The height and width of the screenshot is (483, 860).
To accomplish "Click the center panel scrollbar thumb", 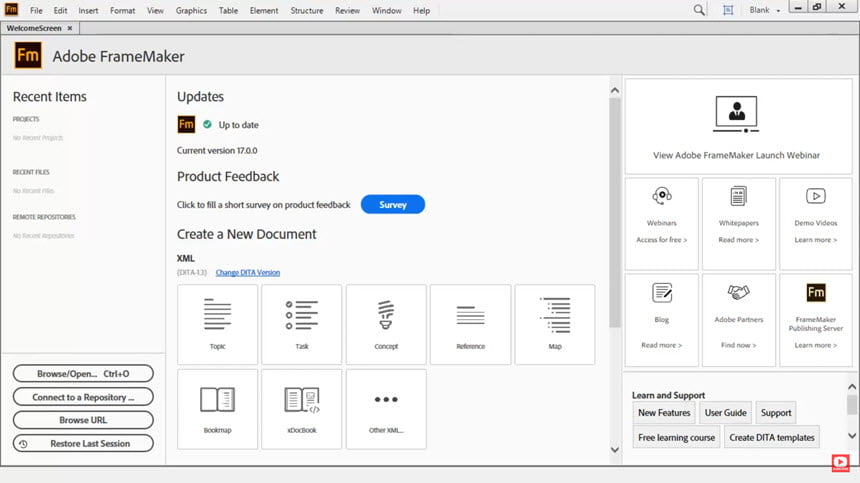I will pos(615,213).
